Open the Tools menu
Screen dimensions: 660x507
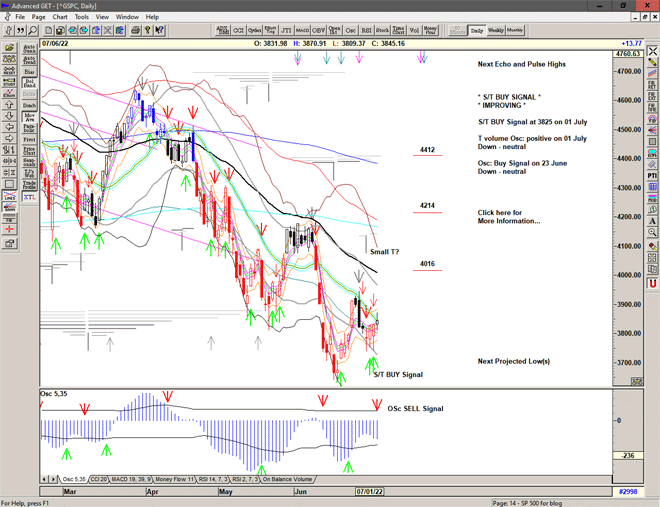point(82,17)
